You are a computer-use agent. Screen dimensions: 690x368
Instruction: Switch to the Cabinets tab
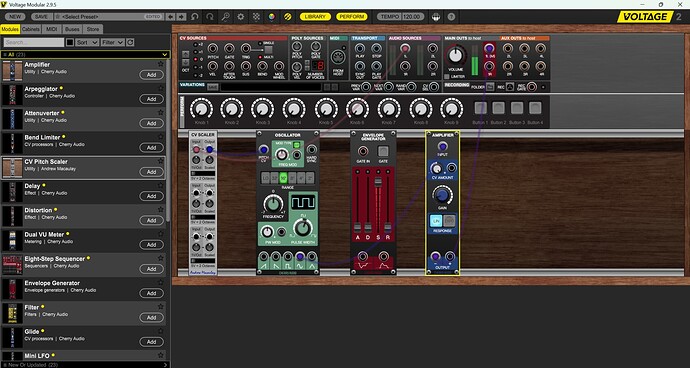[x=31, y=29]
